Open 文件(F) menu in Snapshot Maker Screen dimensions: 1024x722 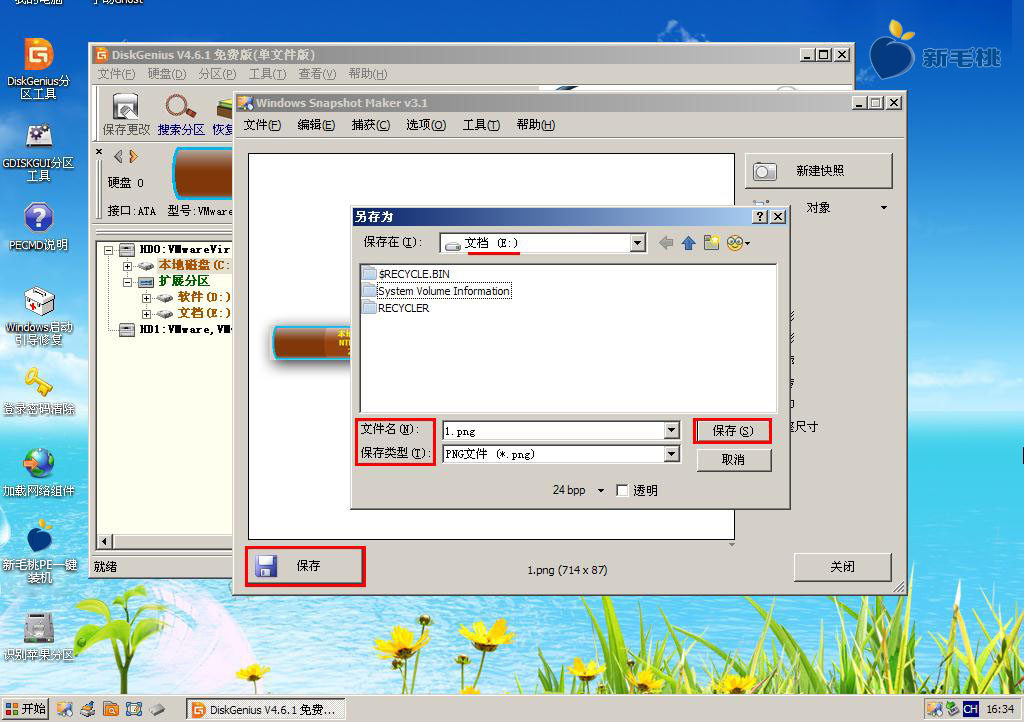262,125
